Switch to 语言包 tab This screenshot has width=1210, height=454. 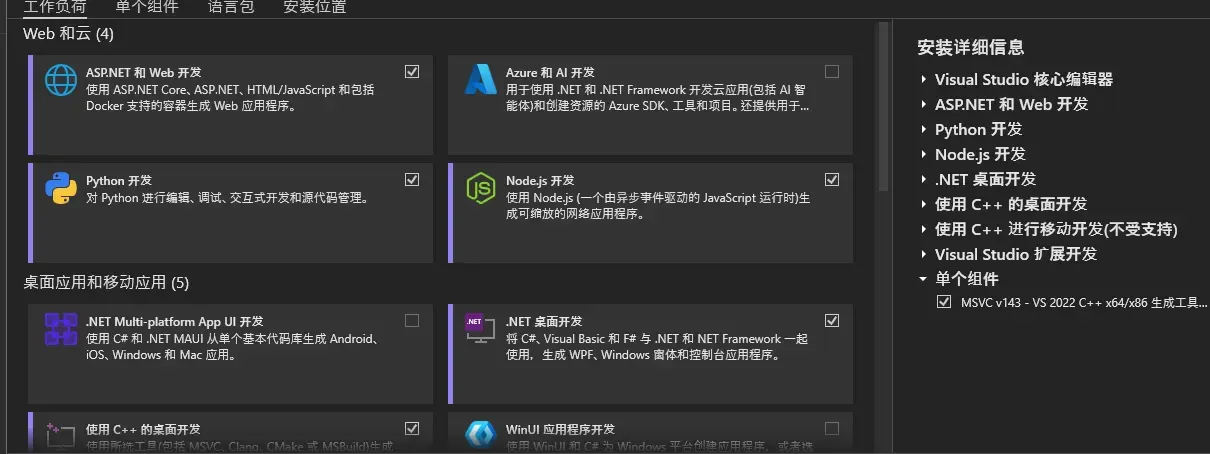[231, 7]
